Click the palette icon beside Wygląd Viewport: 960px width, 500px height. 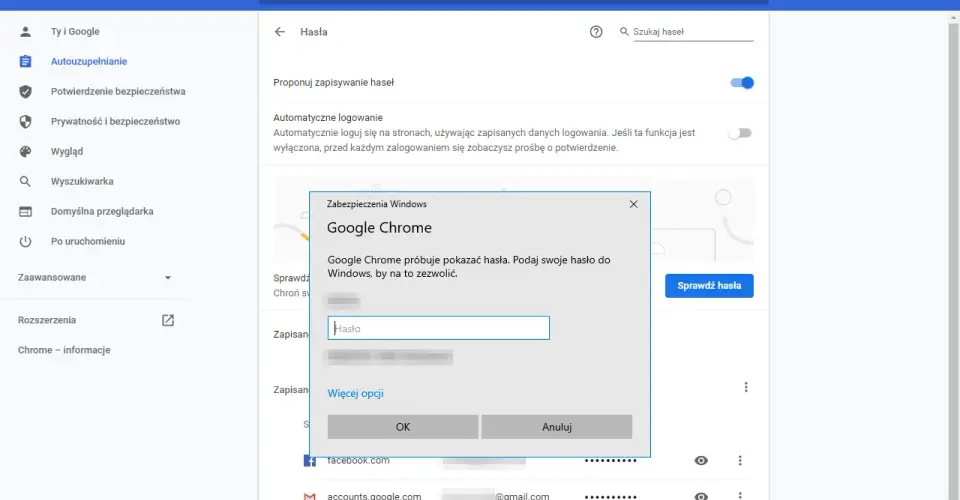(25, 151)
